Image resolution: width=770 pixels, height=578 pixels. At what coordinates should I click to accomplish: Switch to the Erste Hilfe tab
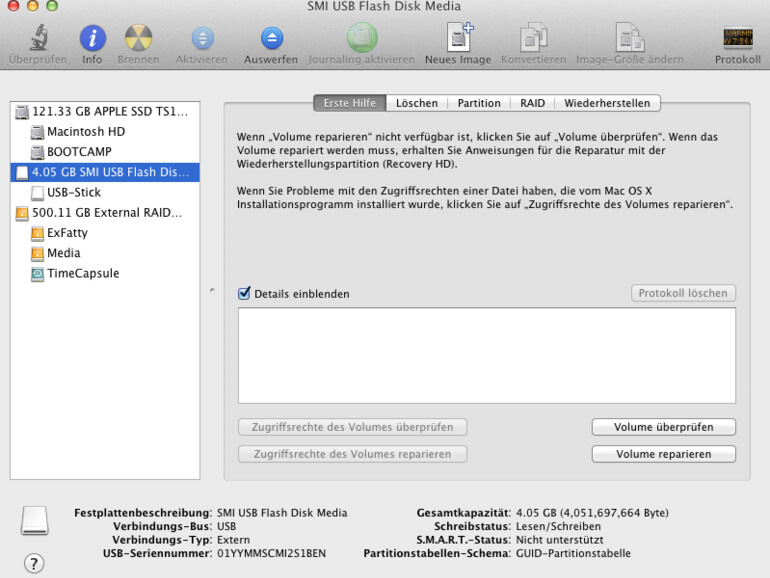[x=350, y=103]
